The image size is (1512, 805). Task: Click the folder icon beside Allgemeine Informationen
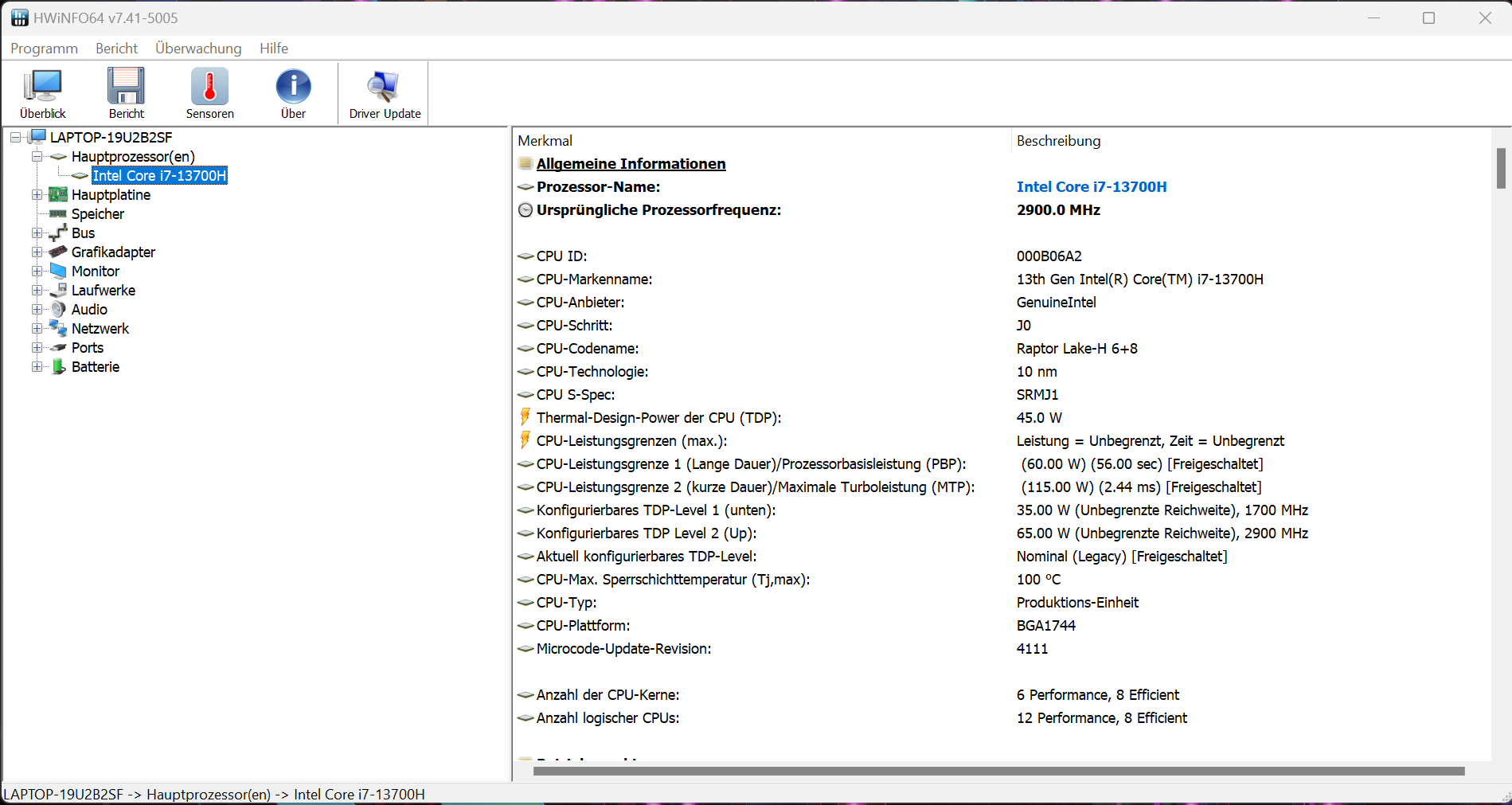point(525,163)
